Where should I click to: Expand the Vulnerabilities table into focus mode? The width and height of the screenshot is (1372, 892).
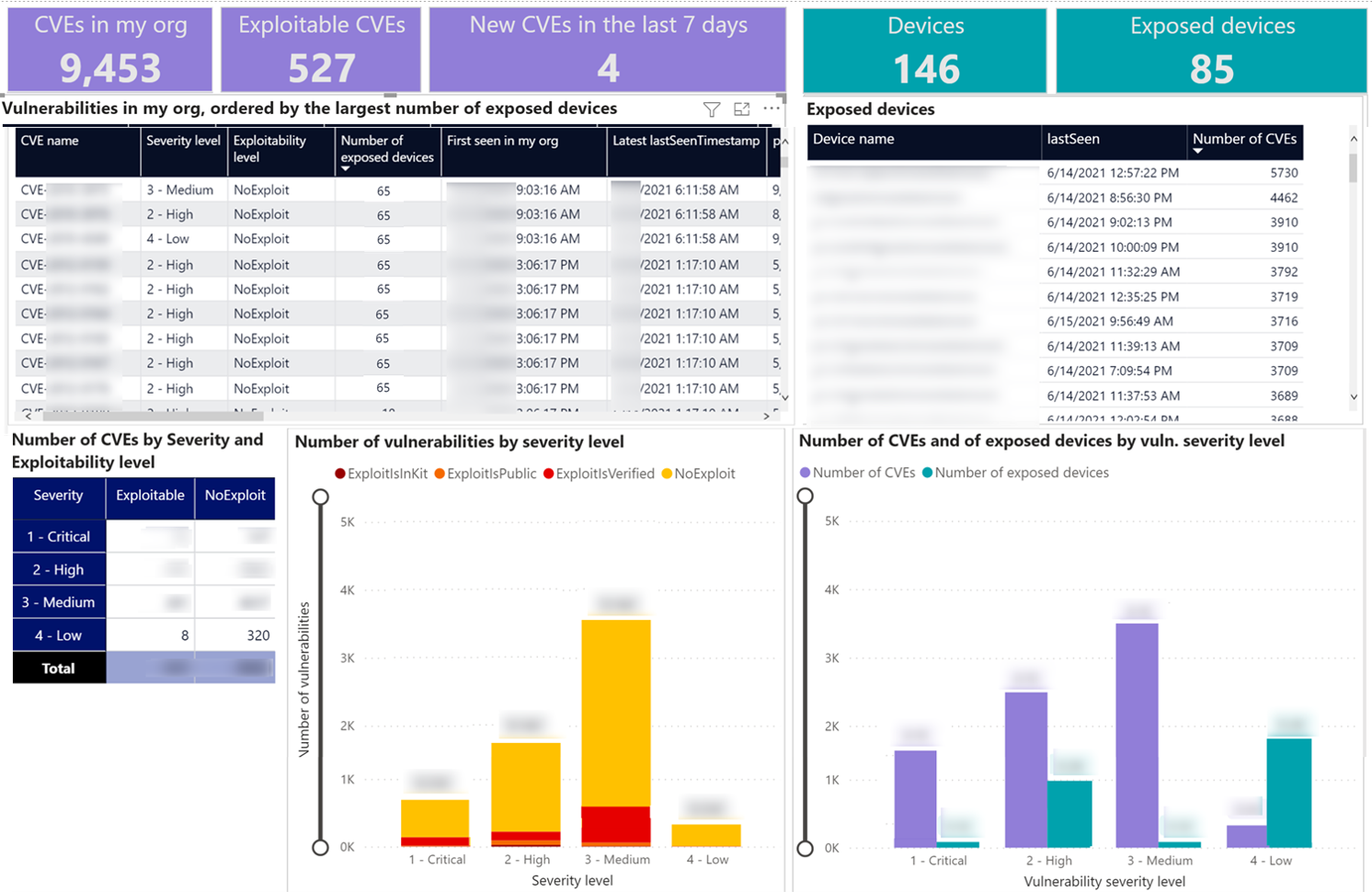coord(742,109)
